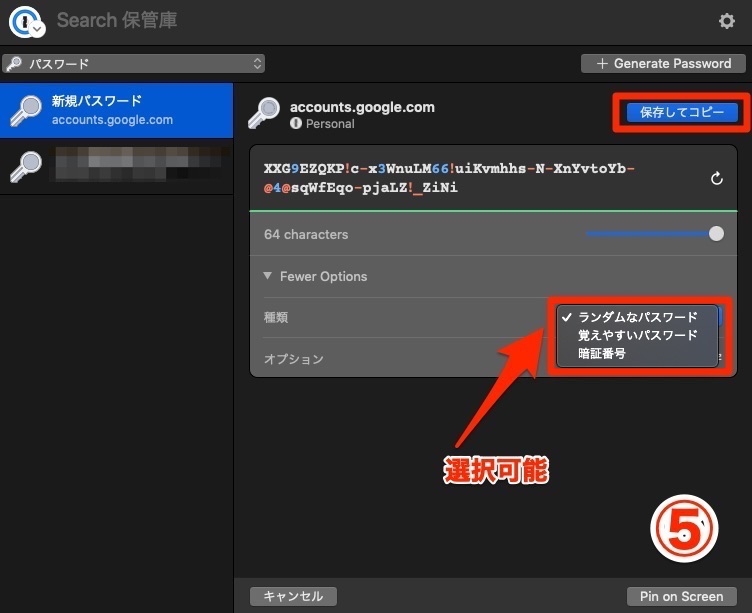Select the 新規パスワード list item
Screen dimensions: 752x613
coord(116,110)
